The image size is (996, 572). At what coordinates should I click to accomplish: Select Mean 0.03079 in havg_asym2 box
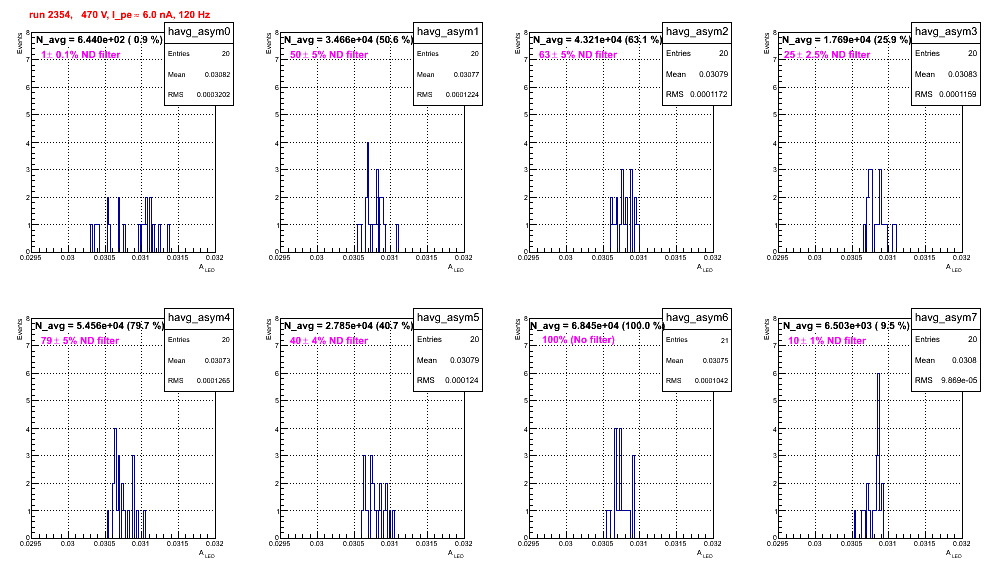pos(697,74)
